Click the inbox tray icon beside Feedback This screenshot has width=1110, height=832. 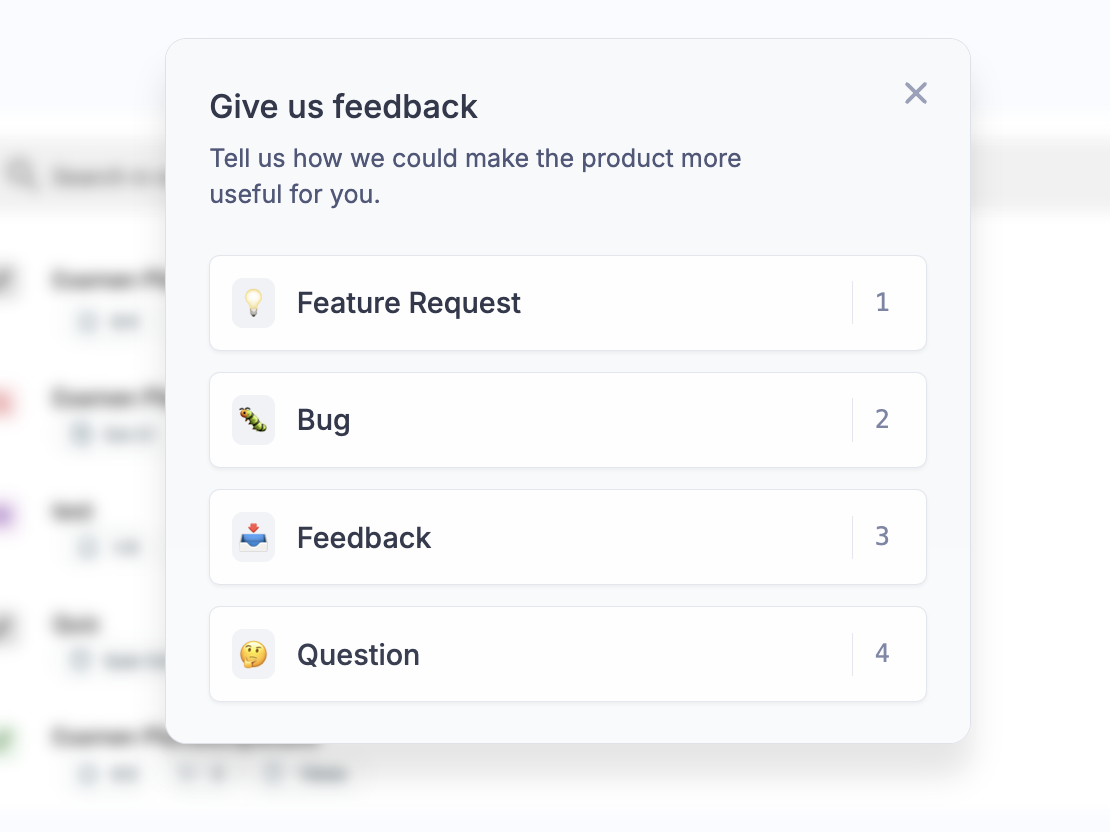[x=253, y=536]
